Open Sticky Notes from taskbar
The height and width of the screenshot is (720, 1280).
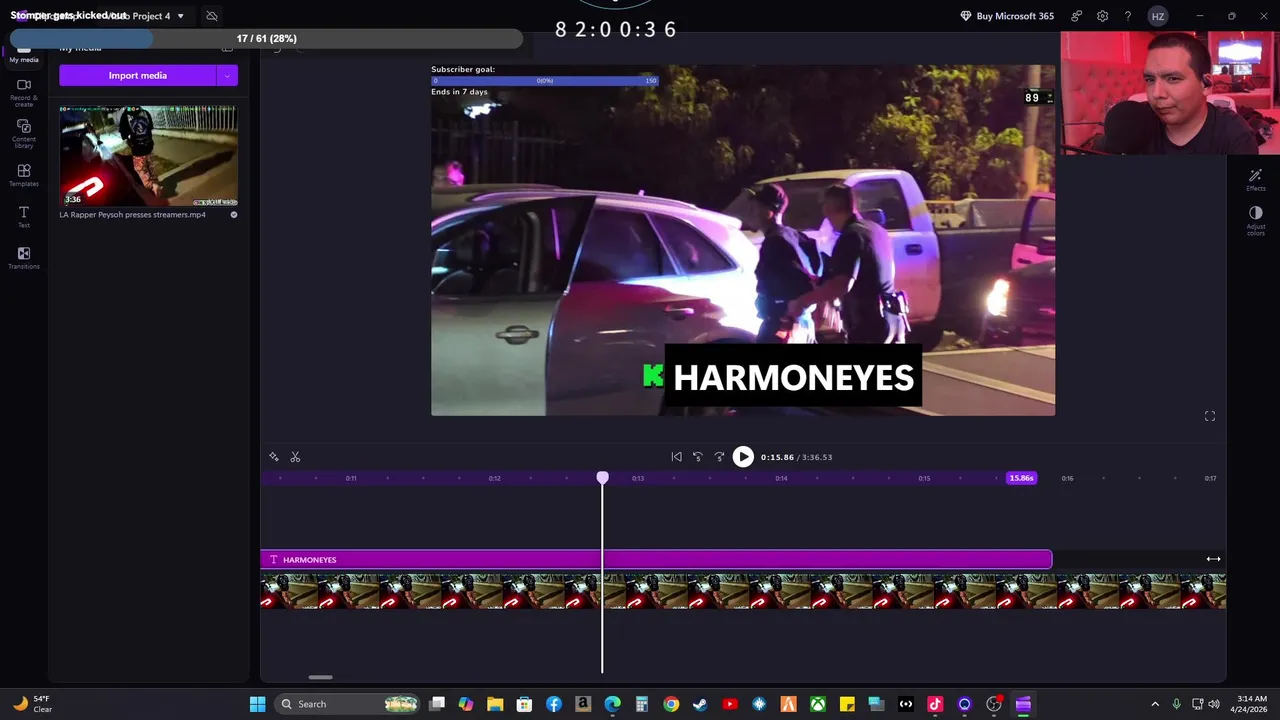[x=847, y=704]
